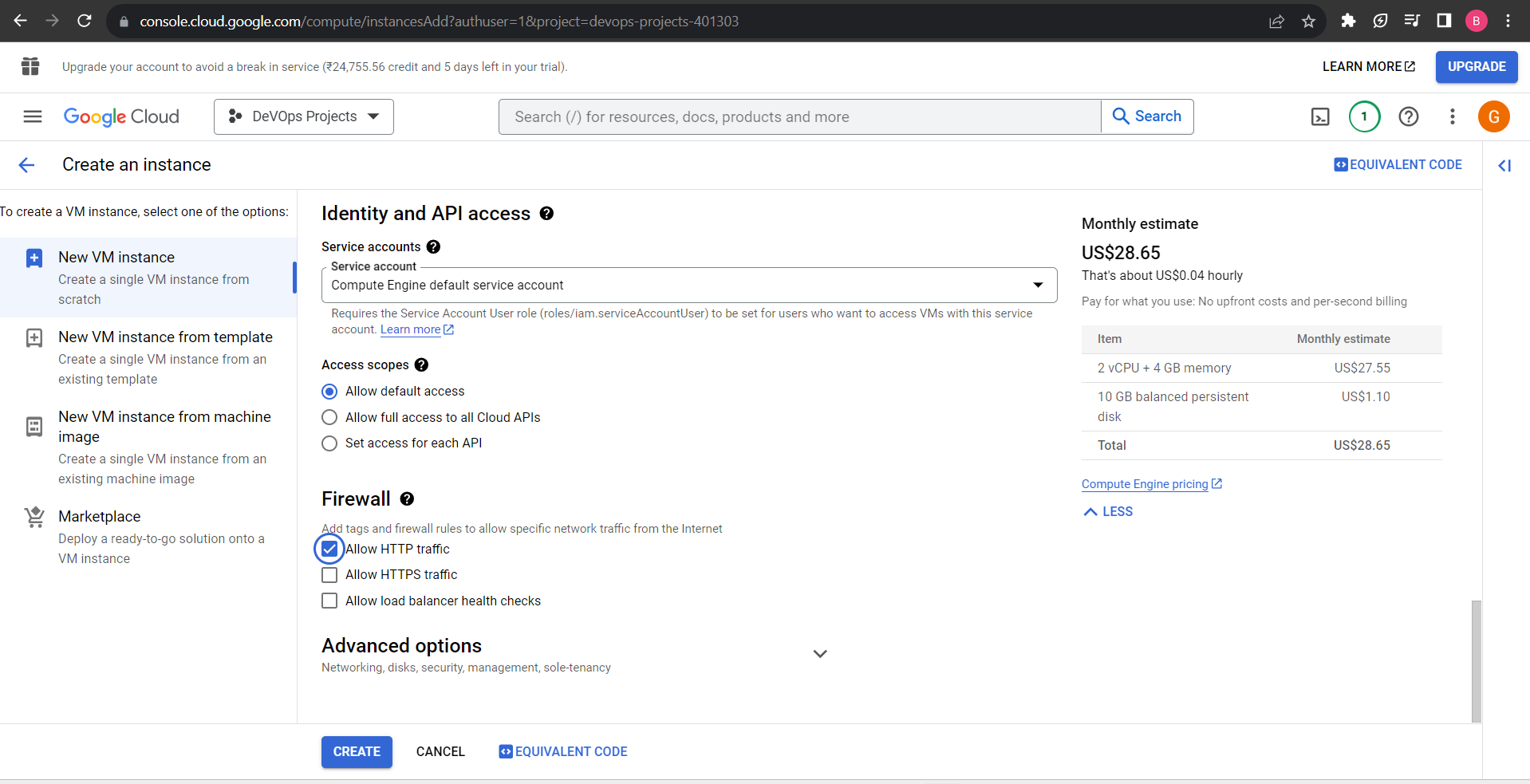Open the browser extensions puzzle icon
Screen dimensions: 1530x784
pyautogui.click(x=1348, y=21)
